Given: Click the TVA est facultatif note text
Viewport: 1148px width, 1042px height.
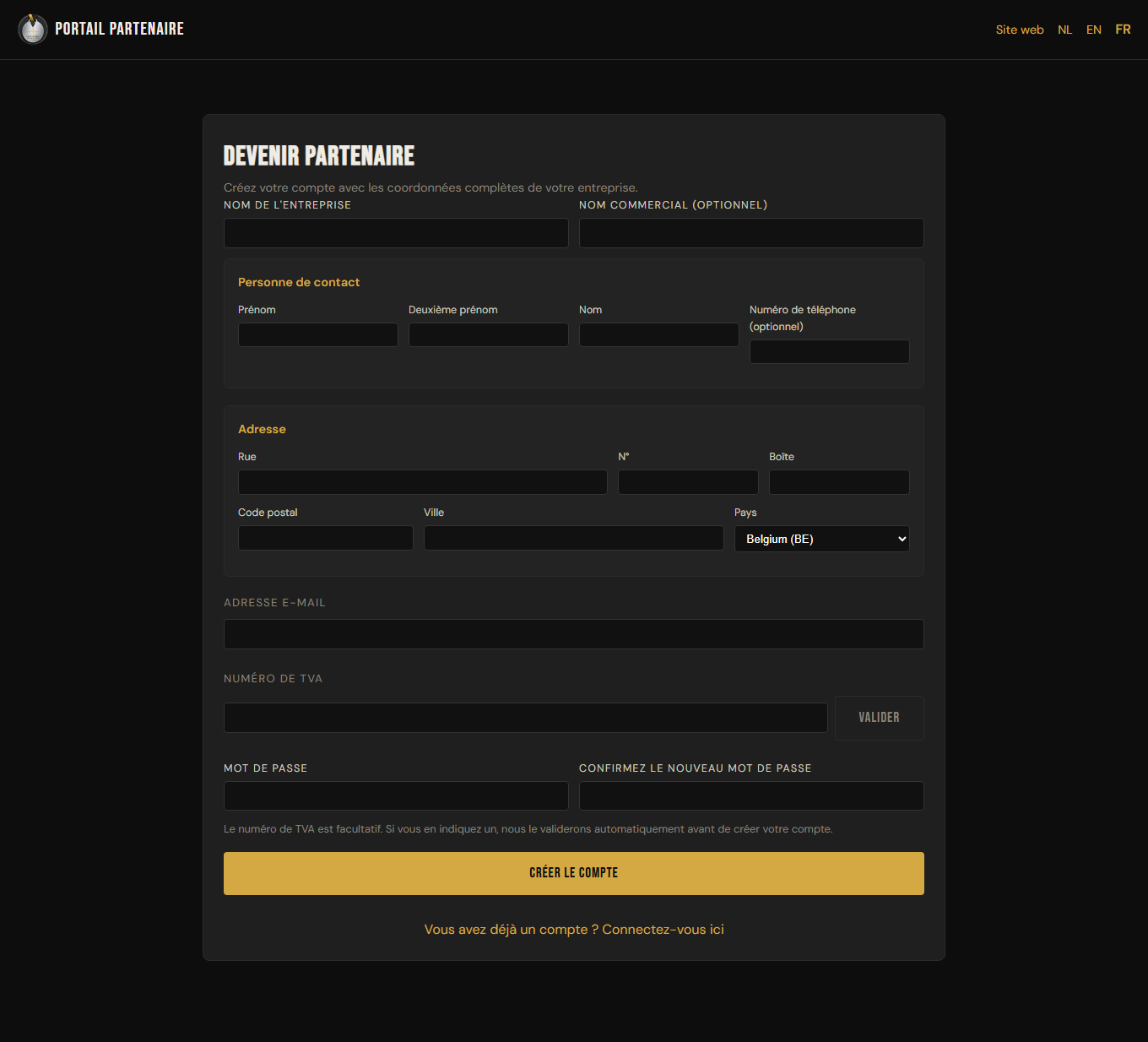Looking at the screenshot, I should coord(528,829).
